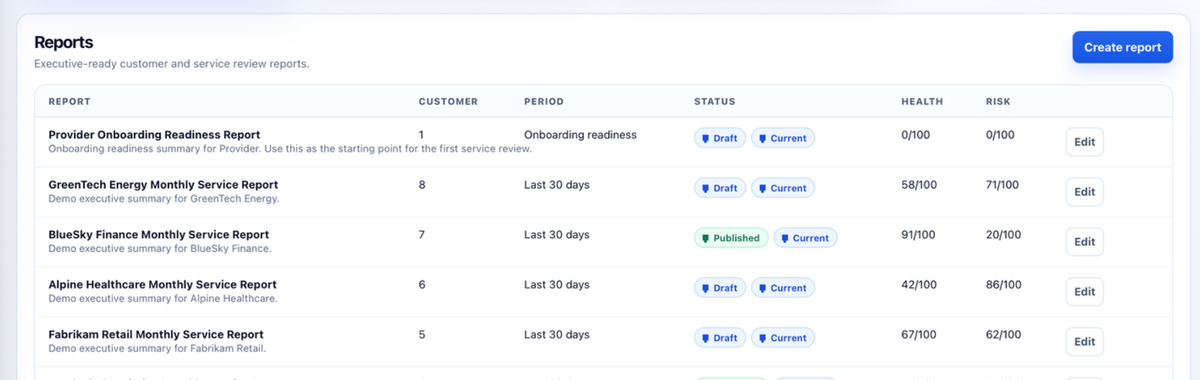Screen dimensions: 1200x380
Task: Open BlueSky Finance Monthly Service Report title
Action: coord(159,235)
